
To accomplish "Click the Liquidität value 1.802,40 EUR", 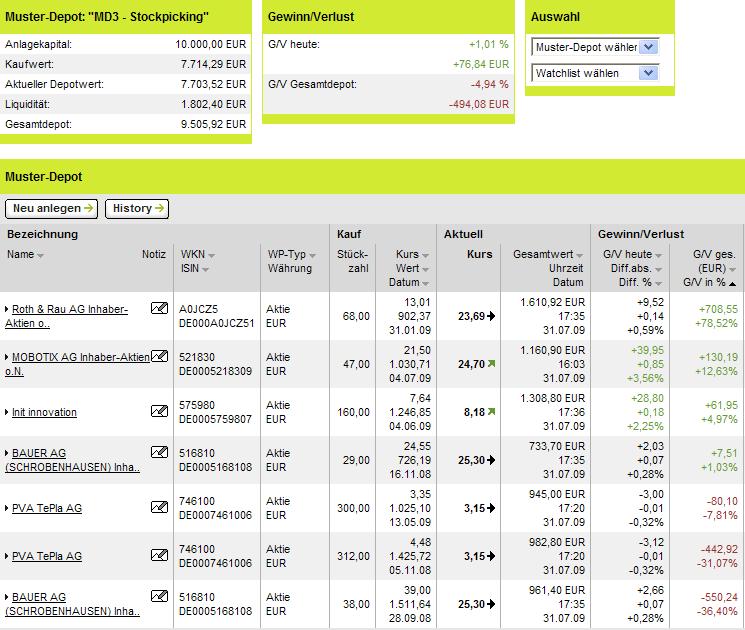I will click(x=213, y=105).
